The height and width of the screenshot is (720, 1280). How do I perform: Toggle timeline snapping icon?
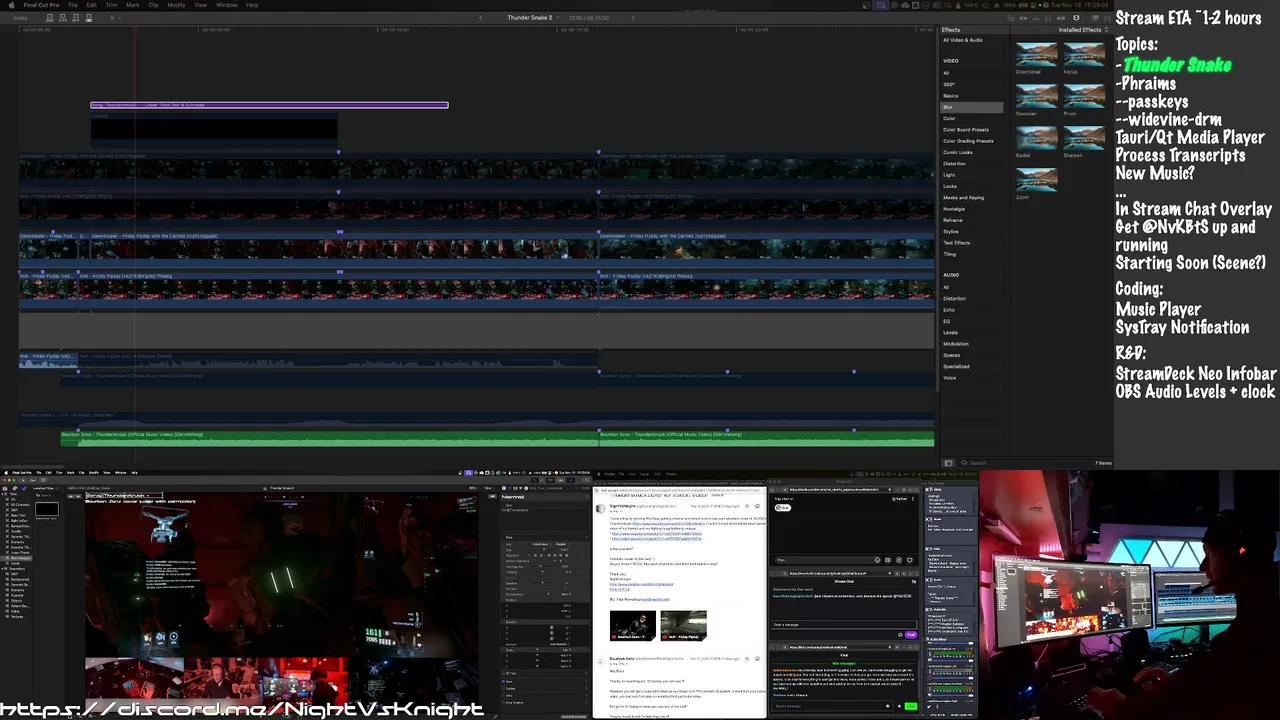click(1062, 18)
